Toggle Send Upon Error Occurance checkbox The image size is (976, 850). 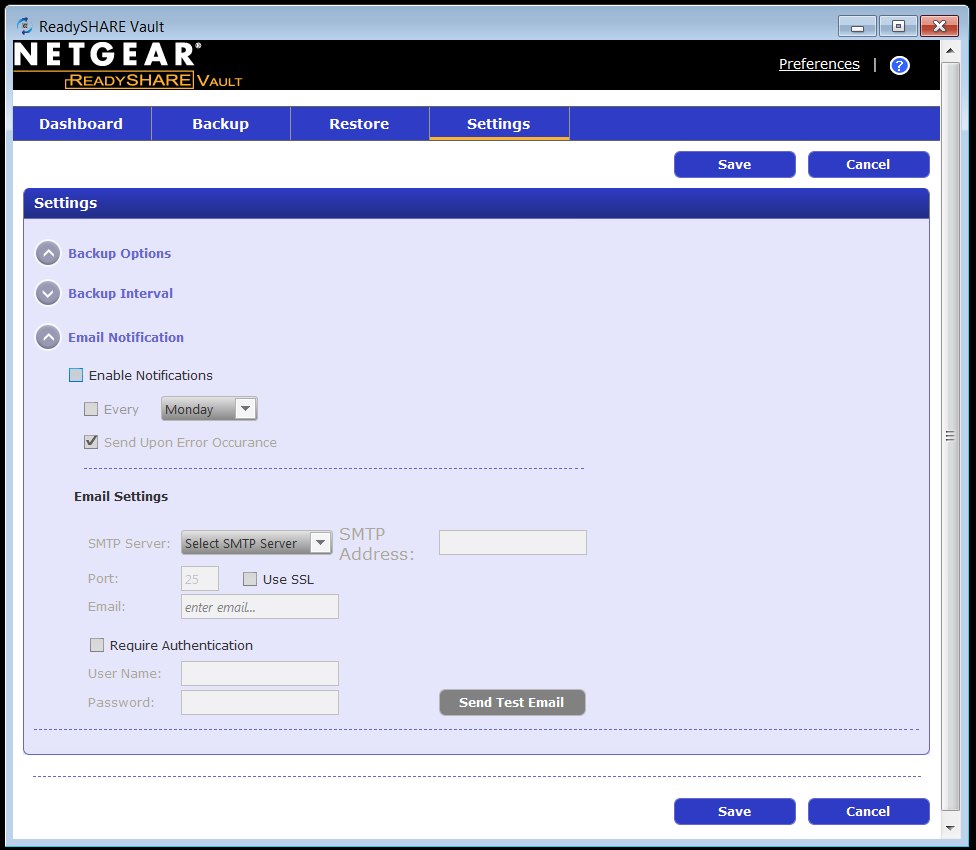coord(91,442)
